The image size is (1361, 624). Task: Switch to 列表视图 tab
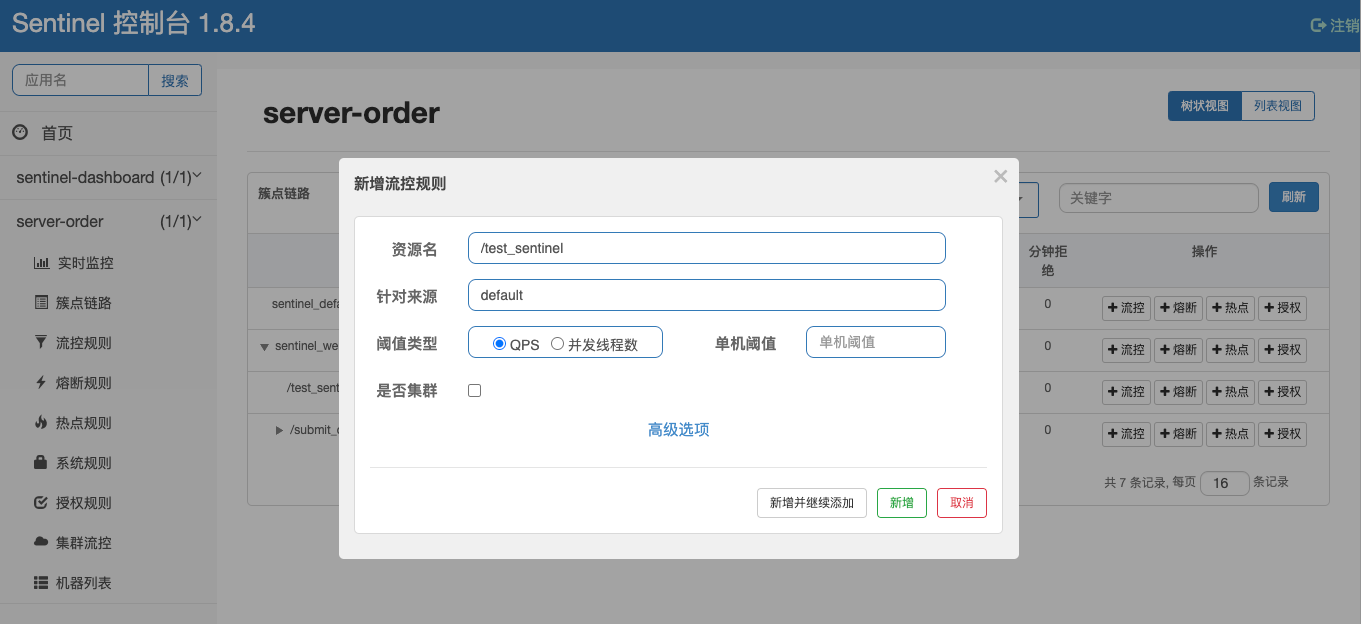tap(1278, 106)
